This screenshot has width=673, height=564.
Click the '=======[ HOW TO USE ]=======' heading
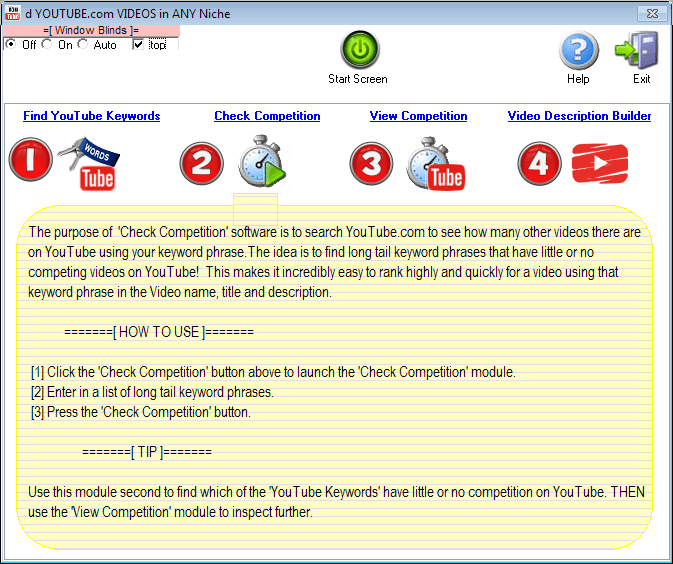pos(159,332)
